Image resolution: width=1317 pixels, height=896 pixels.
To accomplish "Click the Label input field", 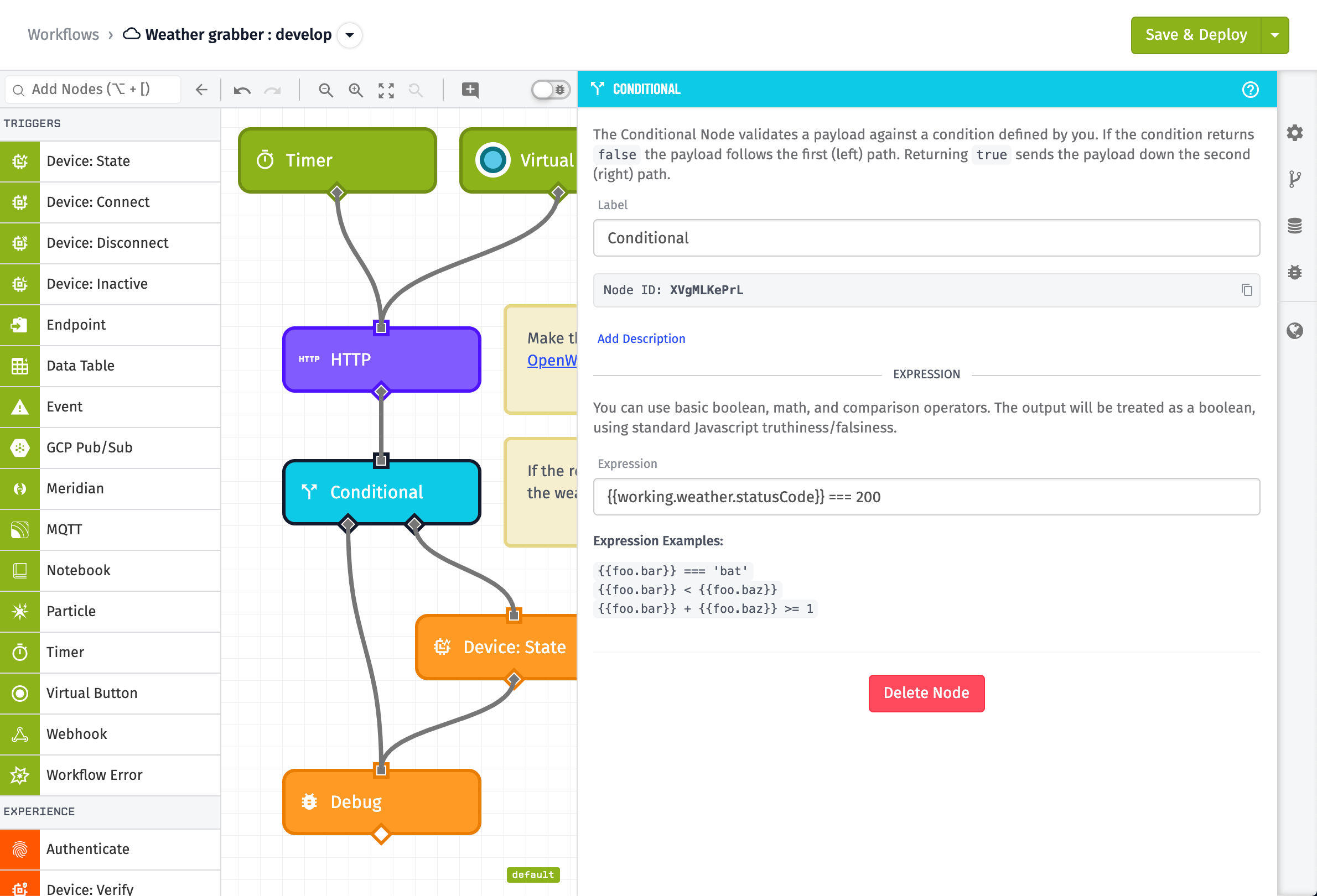I will [926, 238].
